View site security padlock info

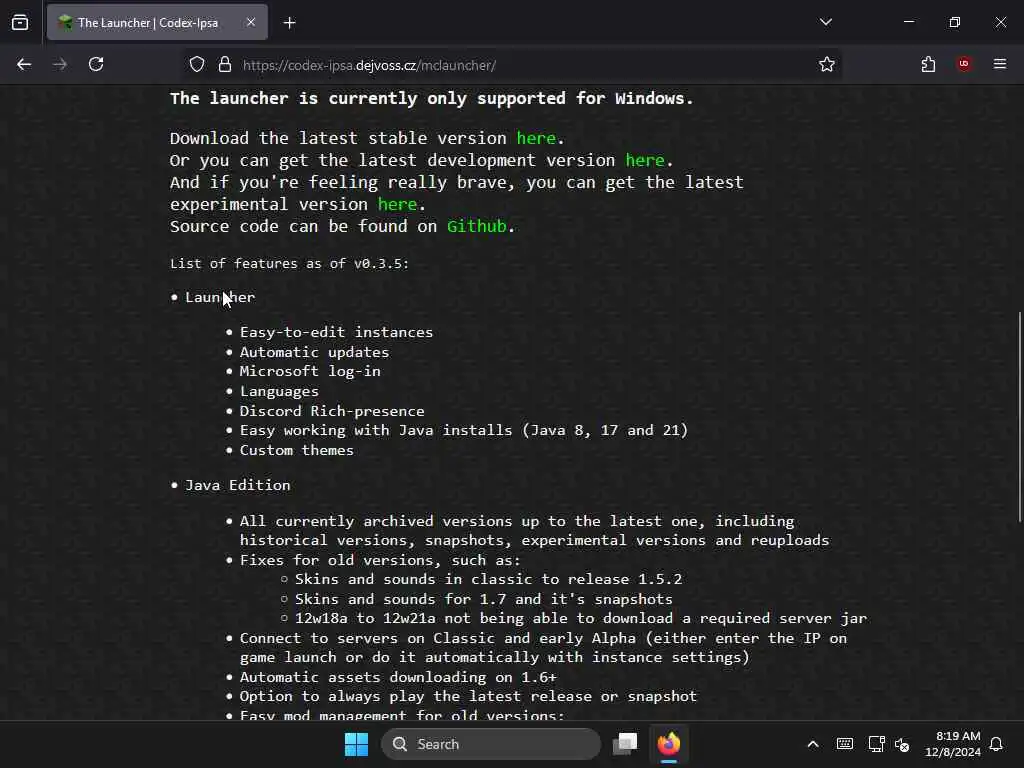pyautogui.click(x=225, y=65)
